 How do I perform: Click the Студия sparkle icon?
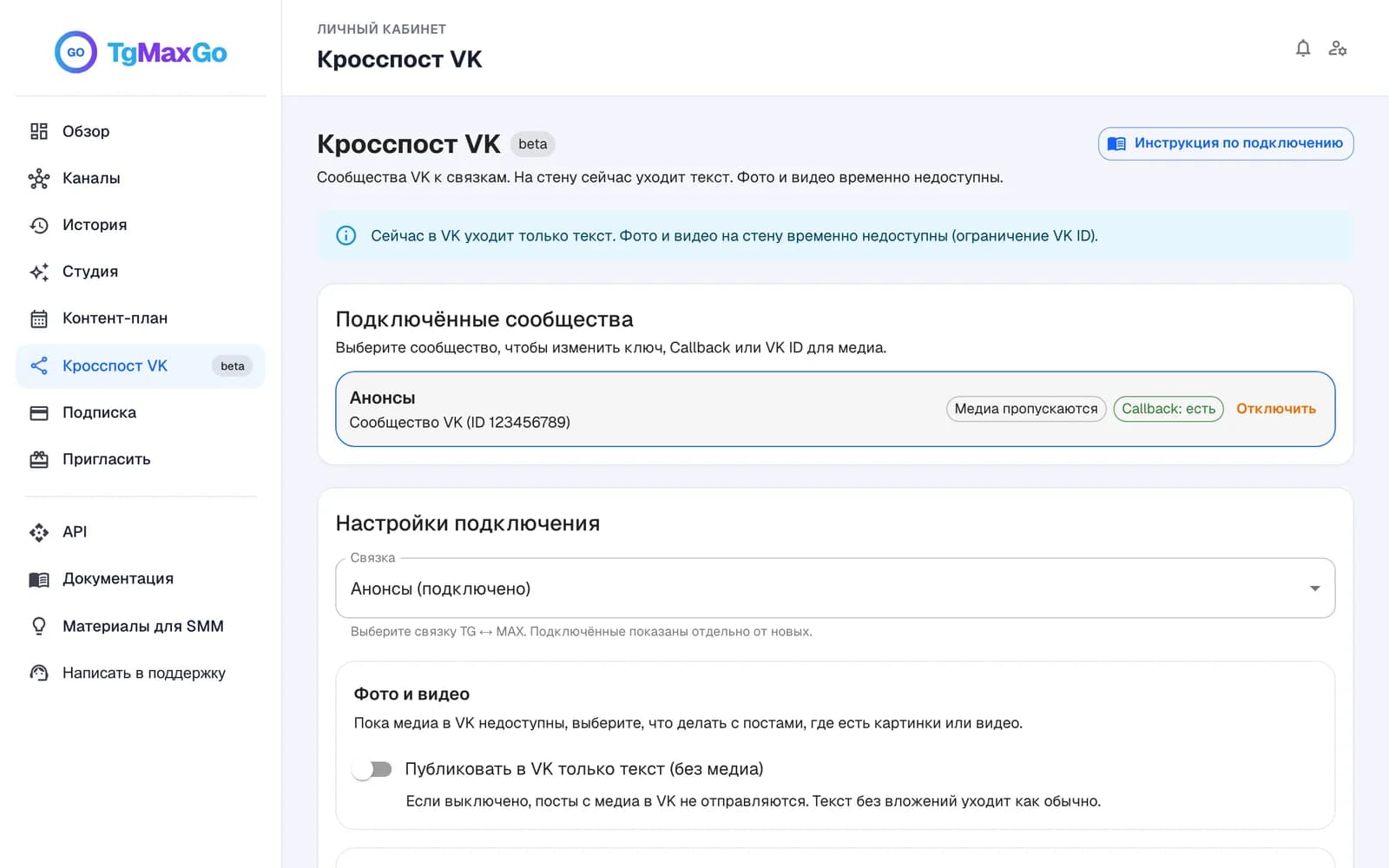click(39, 272)
